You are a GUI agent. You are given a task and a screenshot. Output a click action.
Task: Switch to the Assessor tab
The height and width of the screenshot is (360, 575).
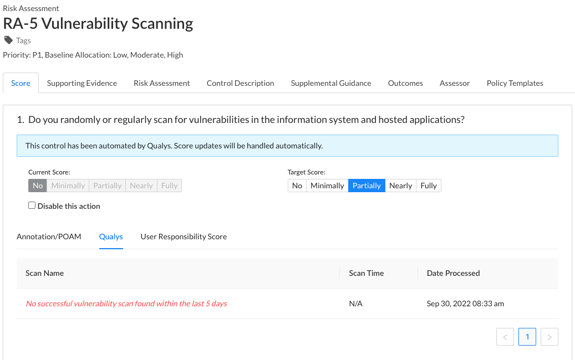click(454, 83)
